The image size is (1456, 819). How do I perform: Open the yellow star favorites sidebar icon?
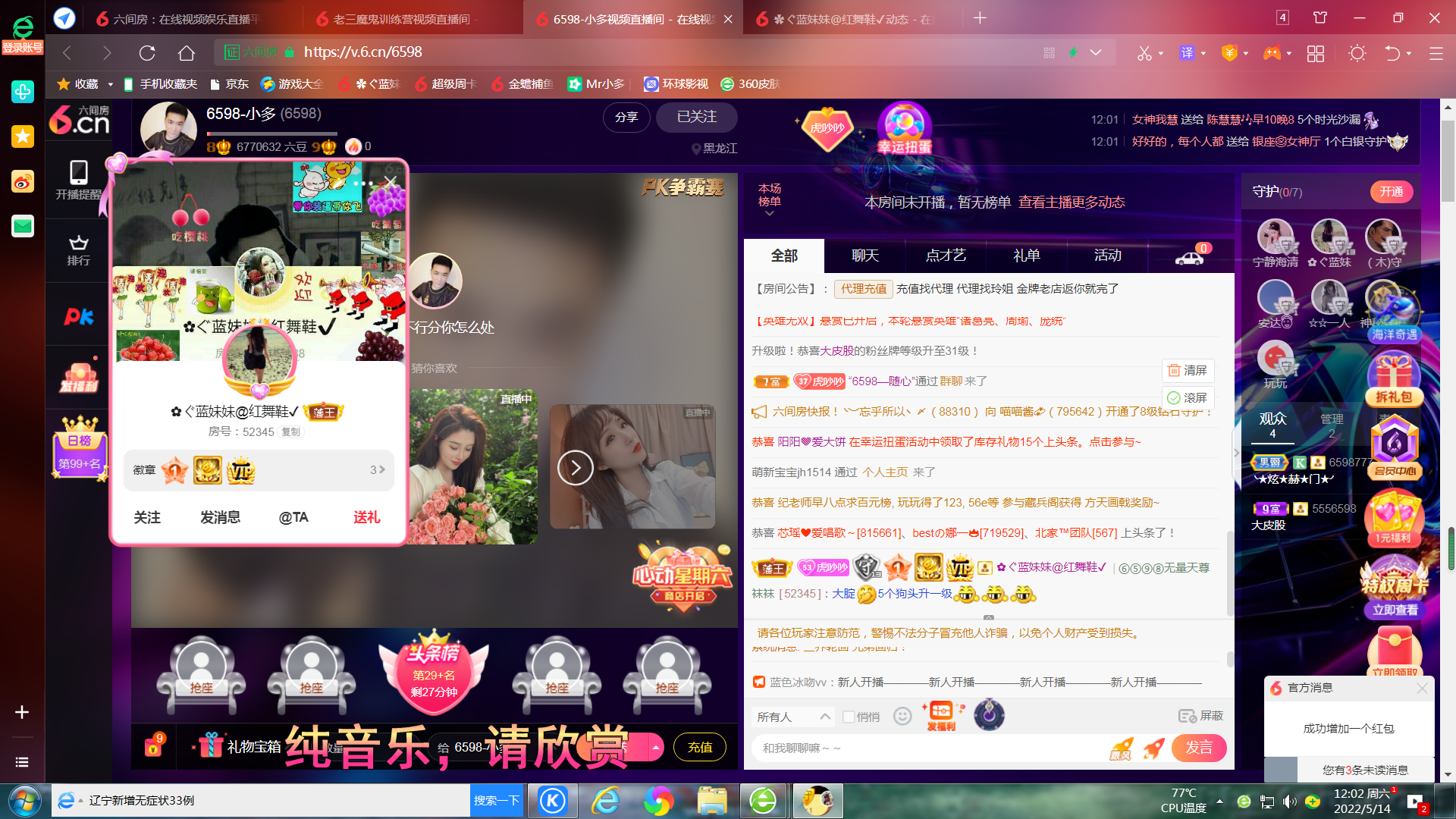pyautogui.click(x=23, y=136)
